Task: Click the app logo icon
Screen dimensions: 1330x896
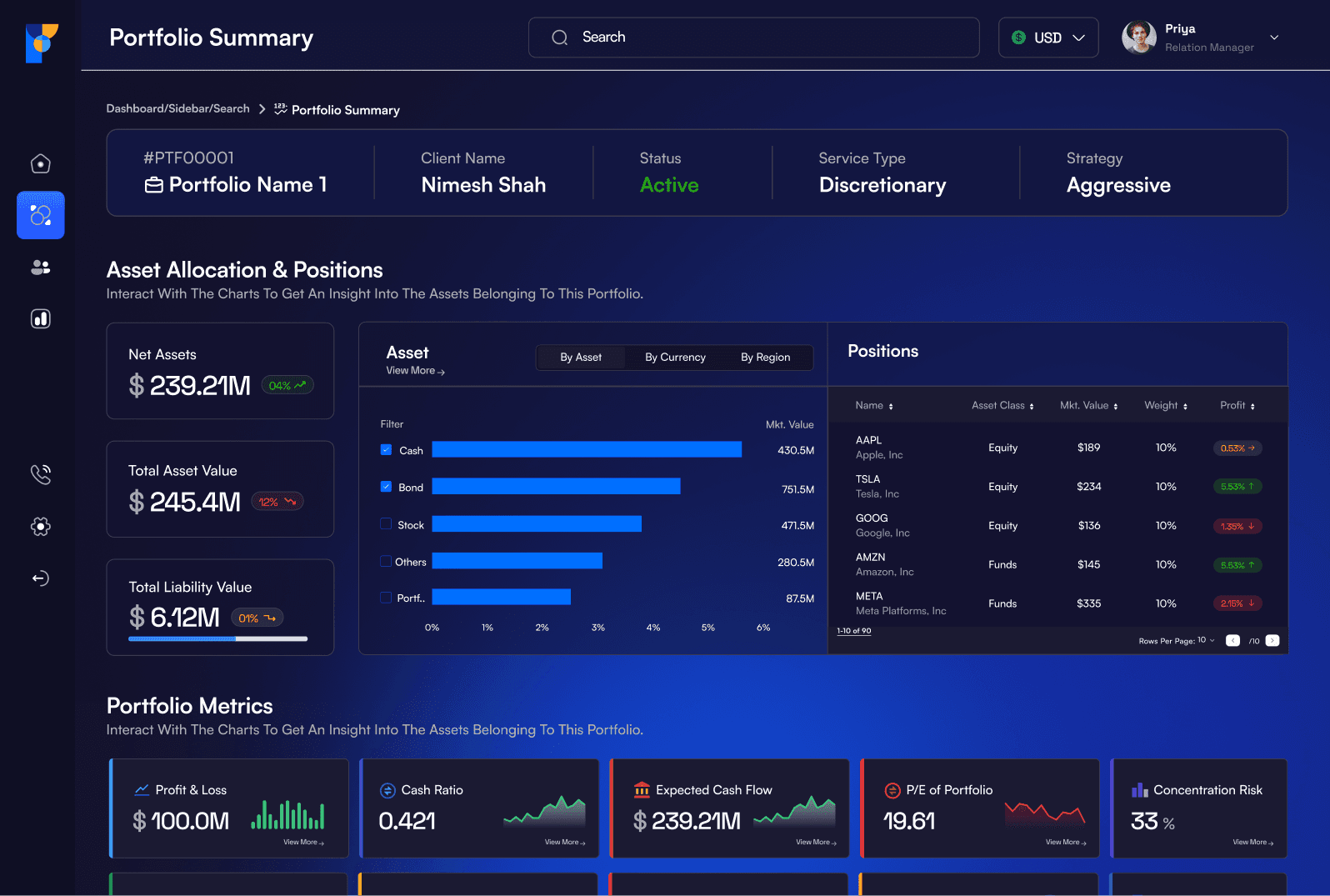Action: 42,43
